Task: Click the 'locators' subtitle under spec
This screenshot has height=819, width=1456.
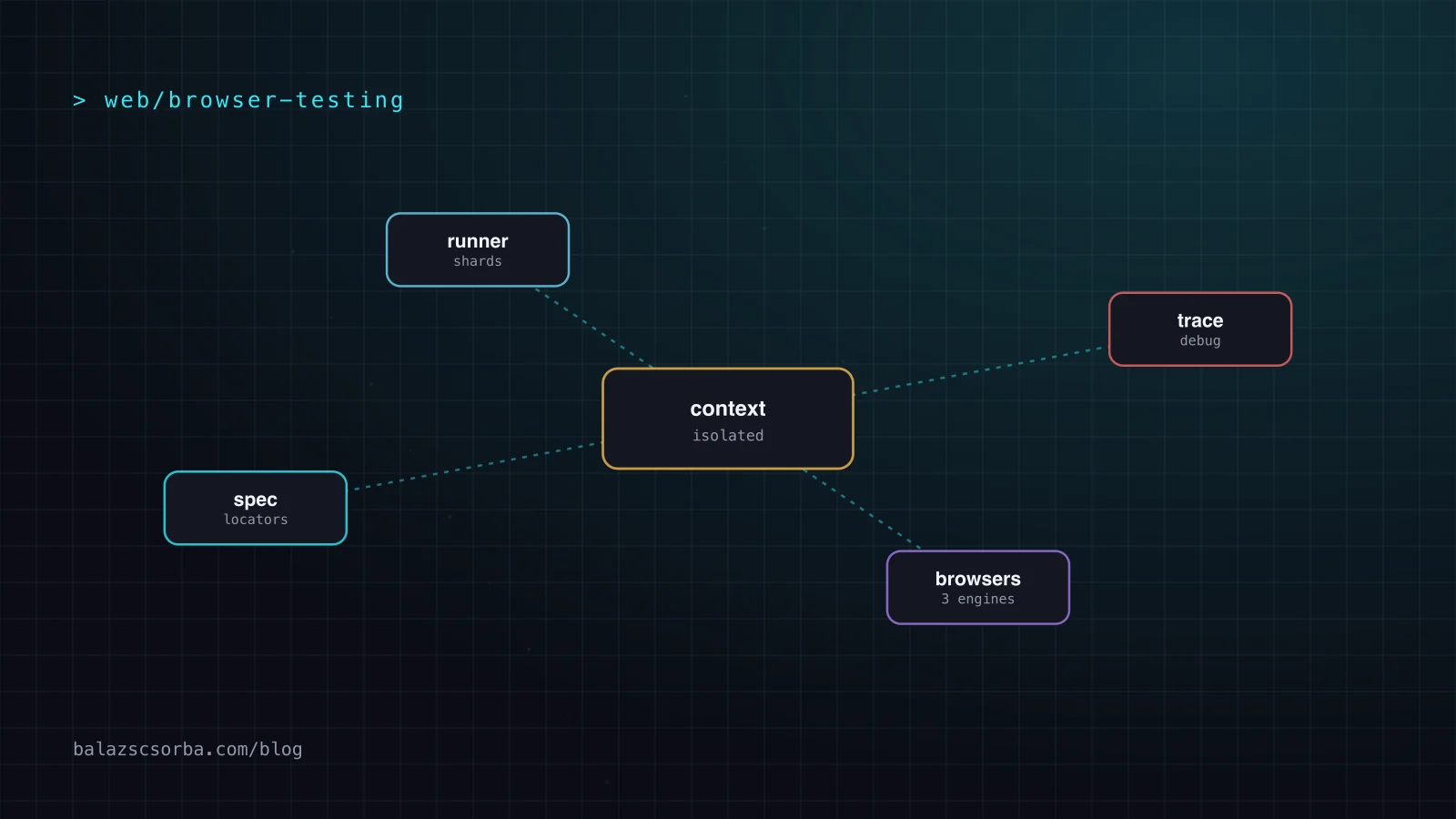Action: point(256,520)
